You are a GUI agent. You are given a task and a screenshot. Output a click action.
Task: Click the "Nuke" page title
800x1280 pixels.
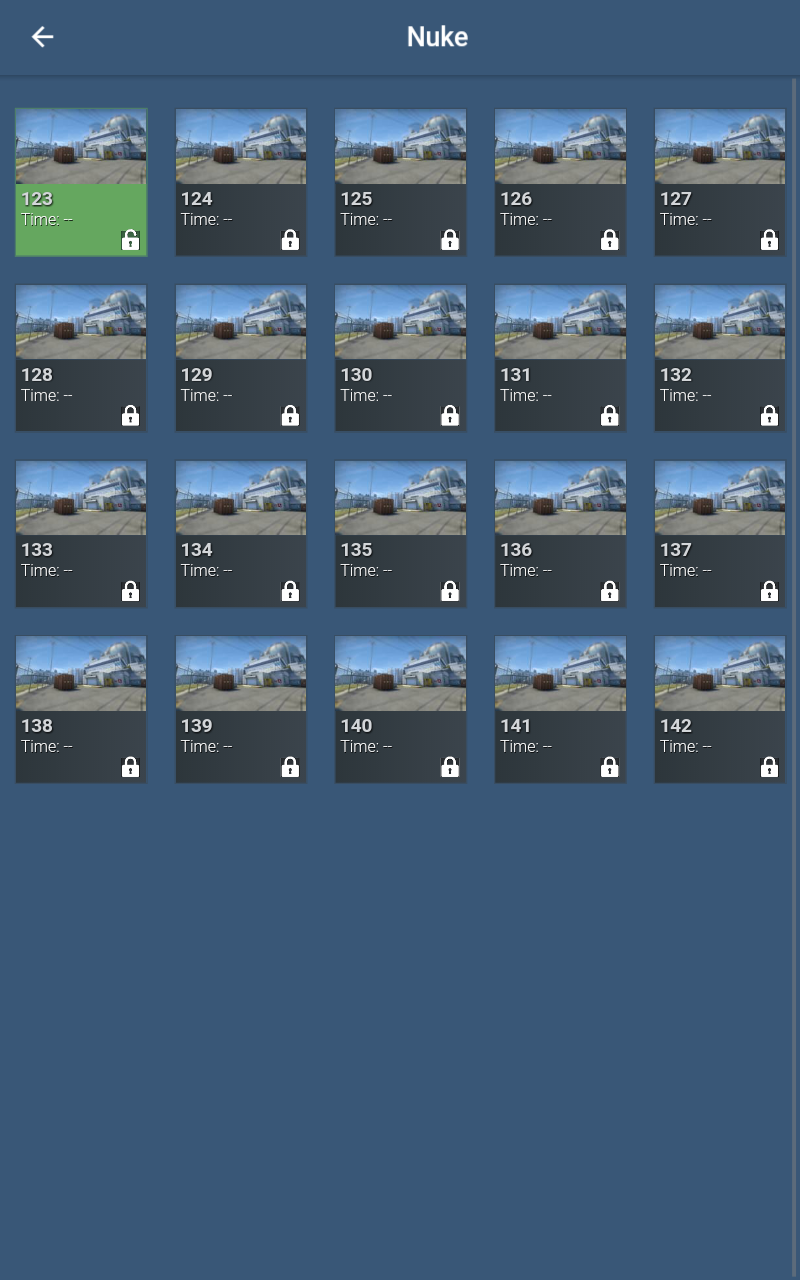pyautogui.click(x=437, y=37)
